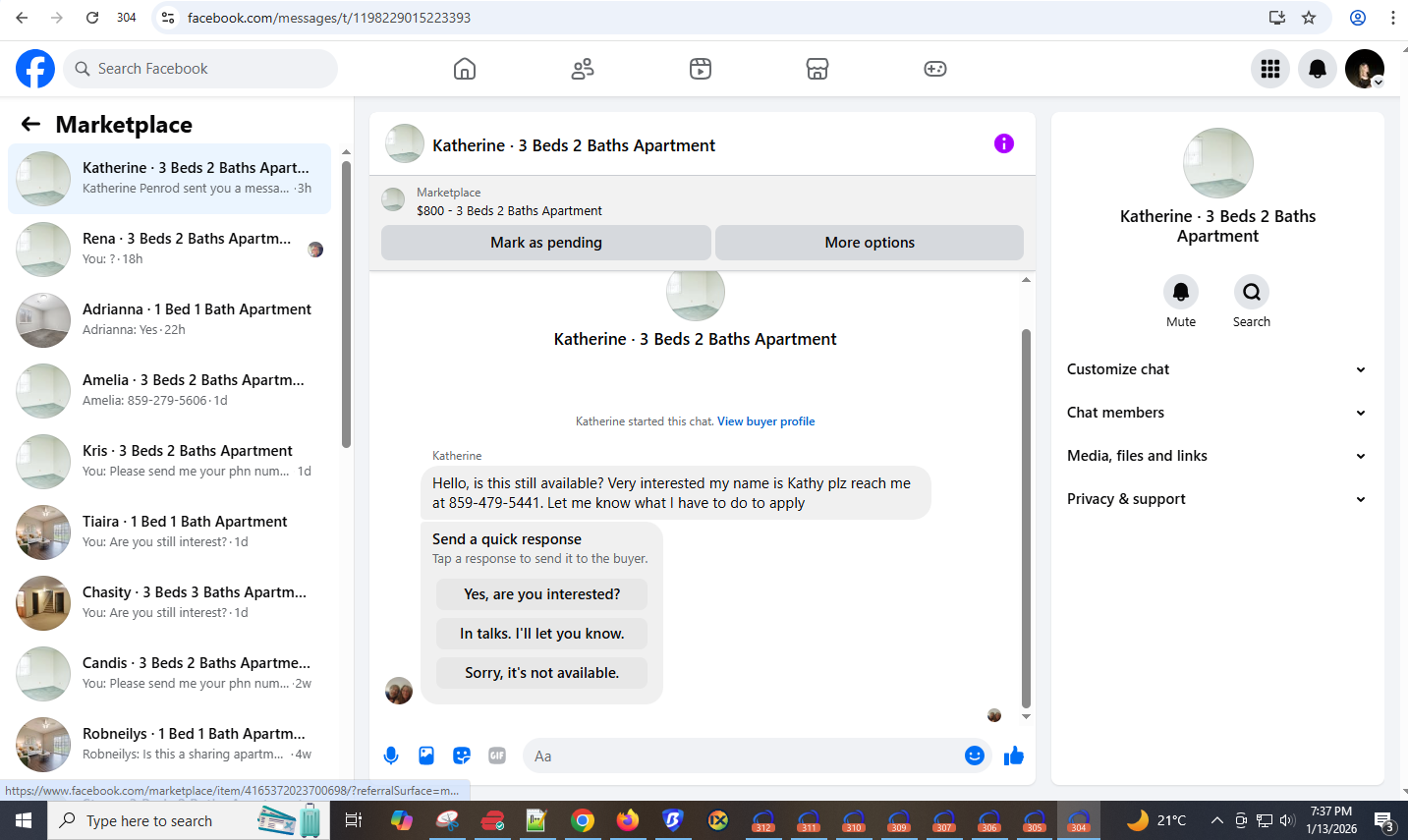
Task: Focus the Search Facebook field
Action: (201, 69)
